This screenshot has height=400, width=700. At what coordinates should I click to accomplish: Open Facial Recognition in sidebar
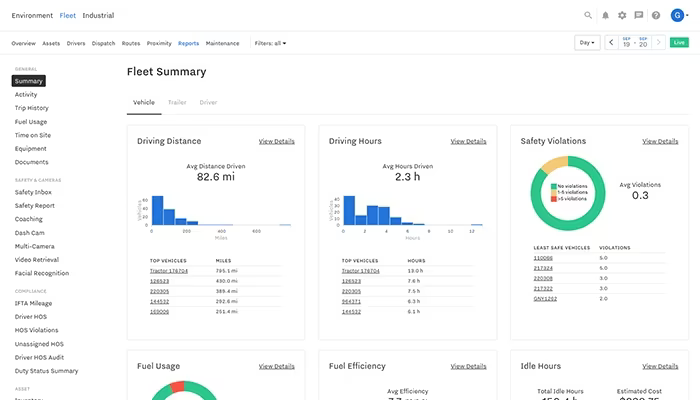coord(42,273)
